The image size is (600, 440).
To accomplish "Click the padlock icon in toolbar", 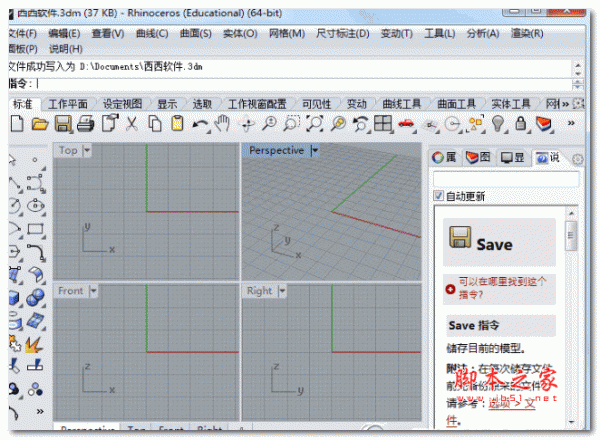I will (521, 124).
